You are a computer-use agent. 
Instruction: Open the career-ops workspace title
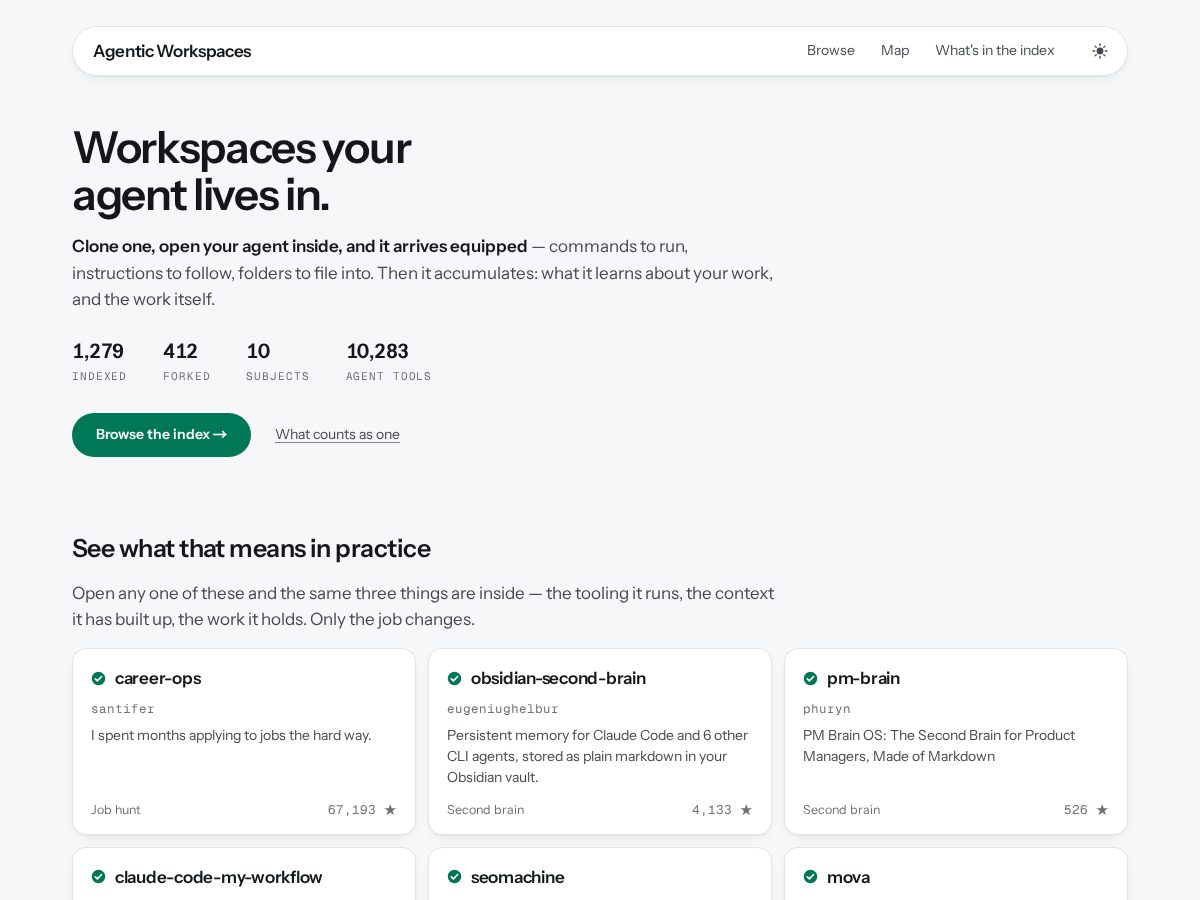(x=158, y=678)
